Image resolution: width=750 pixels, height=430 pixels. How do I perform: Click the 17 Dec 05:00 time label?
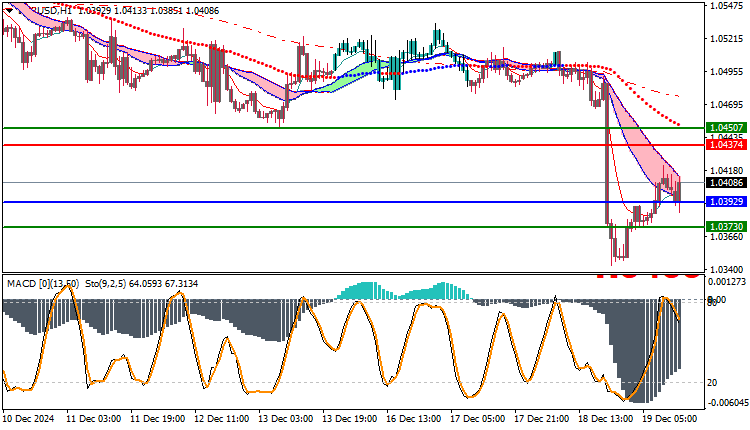(x=478, y=419)
